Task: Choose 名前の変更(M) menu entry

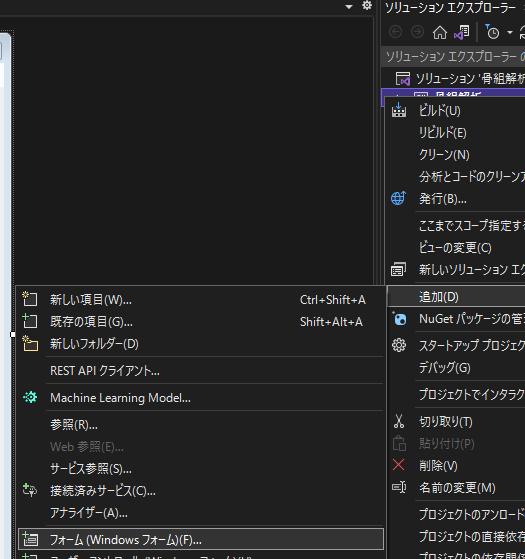Action: point(457,487)
